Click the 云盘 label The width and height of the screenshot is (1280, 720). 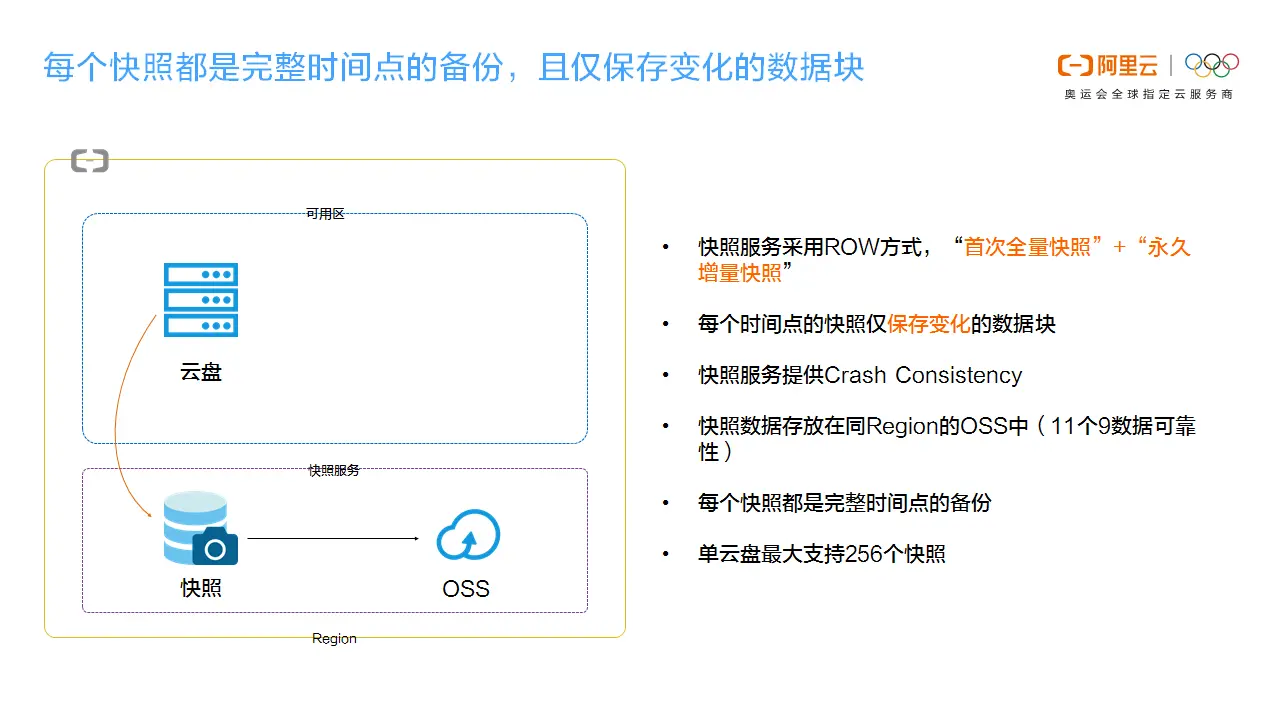coord(201,373)
